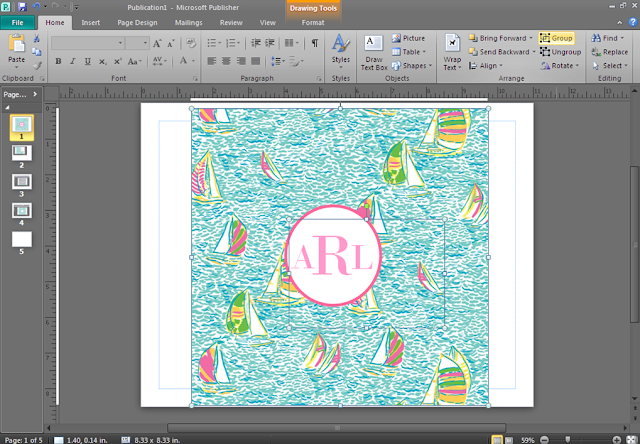The width and height of the screenshot is (640, 444).
Task: Open Bullets list dropdown
Action: pos(214,43)
